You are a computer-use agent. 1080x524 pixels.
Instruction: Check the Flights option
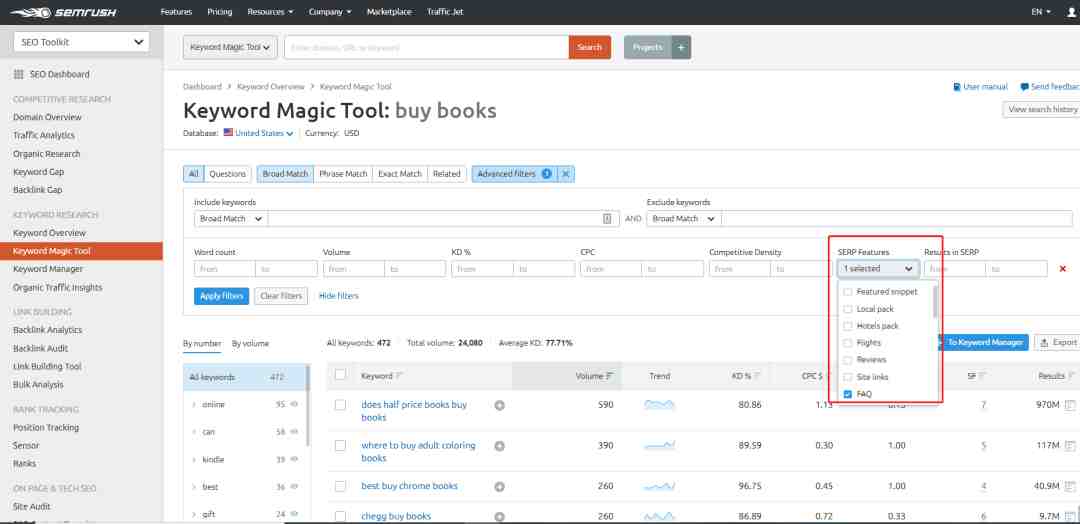[x=848, y=343]
